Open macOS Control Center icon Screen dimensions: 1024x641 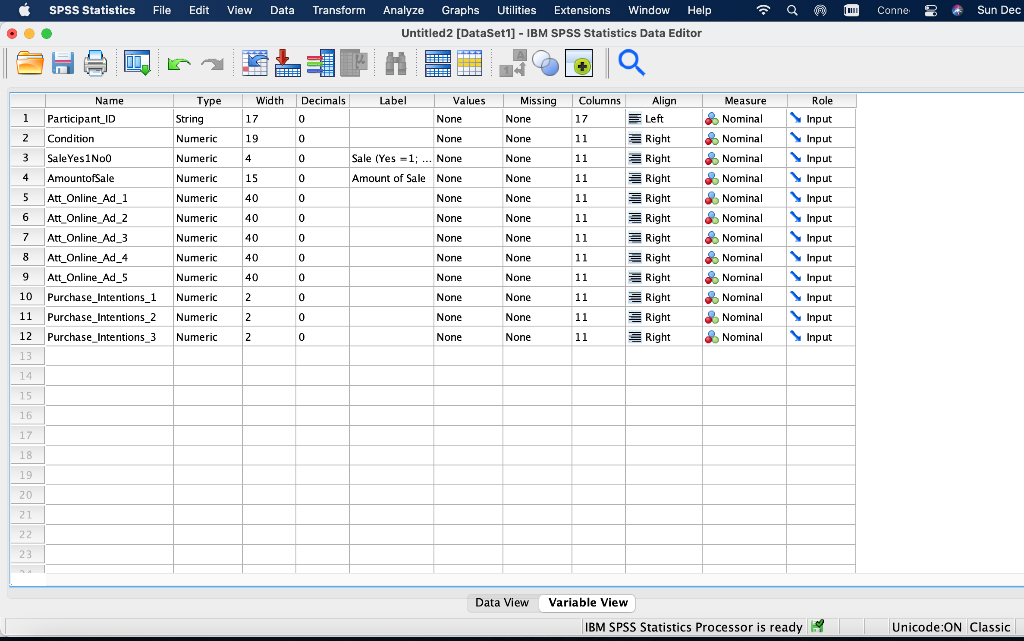[931, 10]
